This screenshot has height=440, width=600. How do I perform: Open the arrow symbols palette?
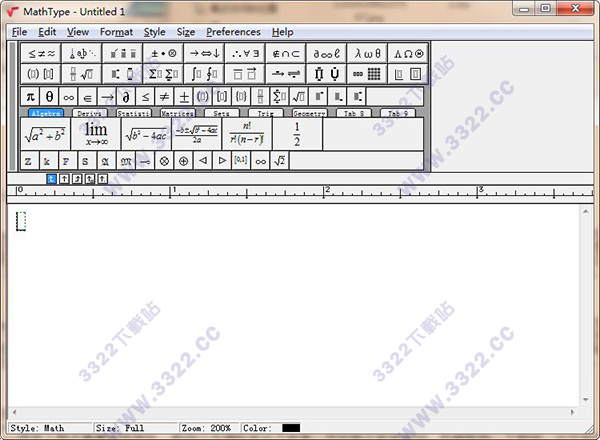[x=204, y=54]
